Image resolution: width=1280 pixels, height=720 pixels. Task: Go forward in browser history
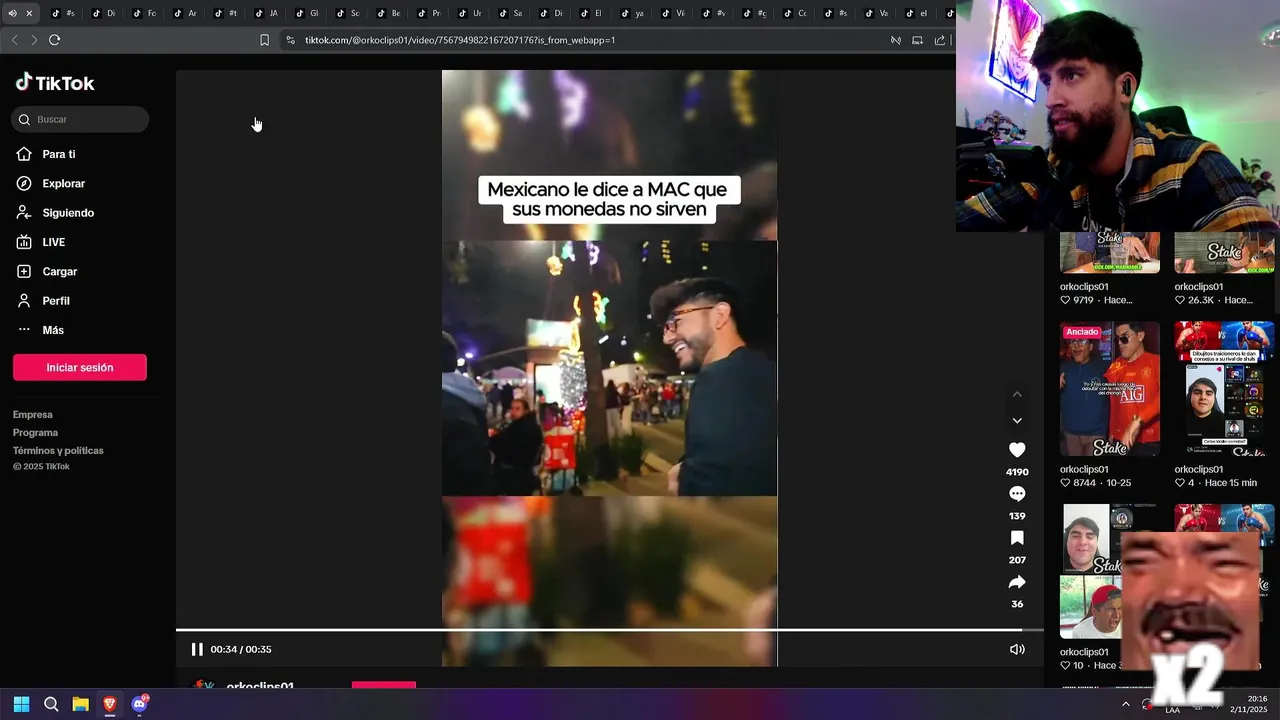tap(34, 40)
